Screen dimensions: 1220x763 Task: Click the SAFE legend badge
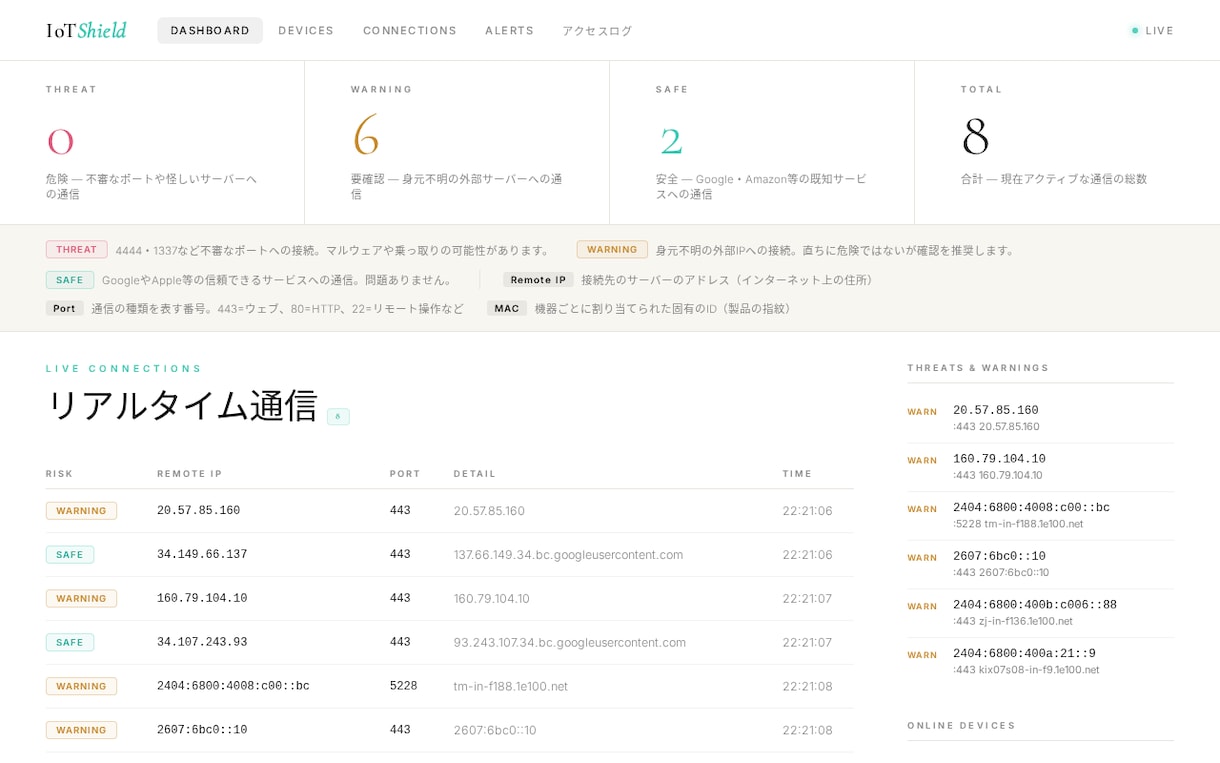pos(70,280)
